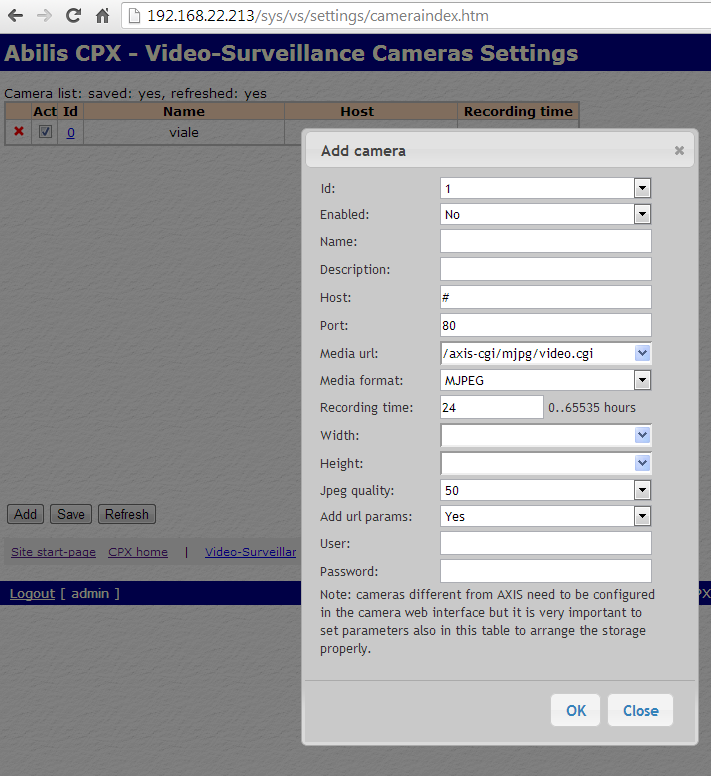Screen dimensions: 711x776
Task: Click the Save button
Action: click(x=71, y=514)
